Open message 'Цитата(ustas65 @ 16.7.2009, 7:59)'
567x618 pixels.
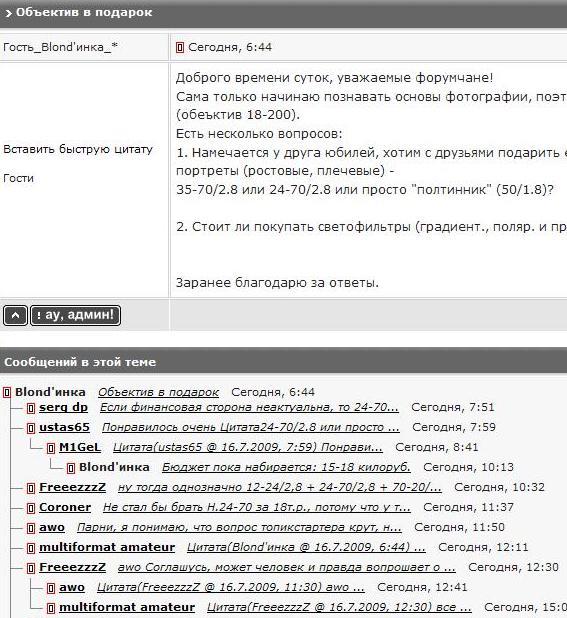point(248,447)
